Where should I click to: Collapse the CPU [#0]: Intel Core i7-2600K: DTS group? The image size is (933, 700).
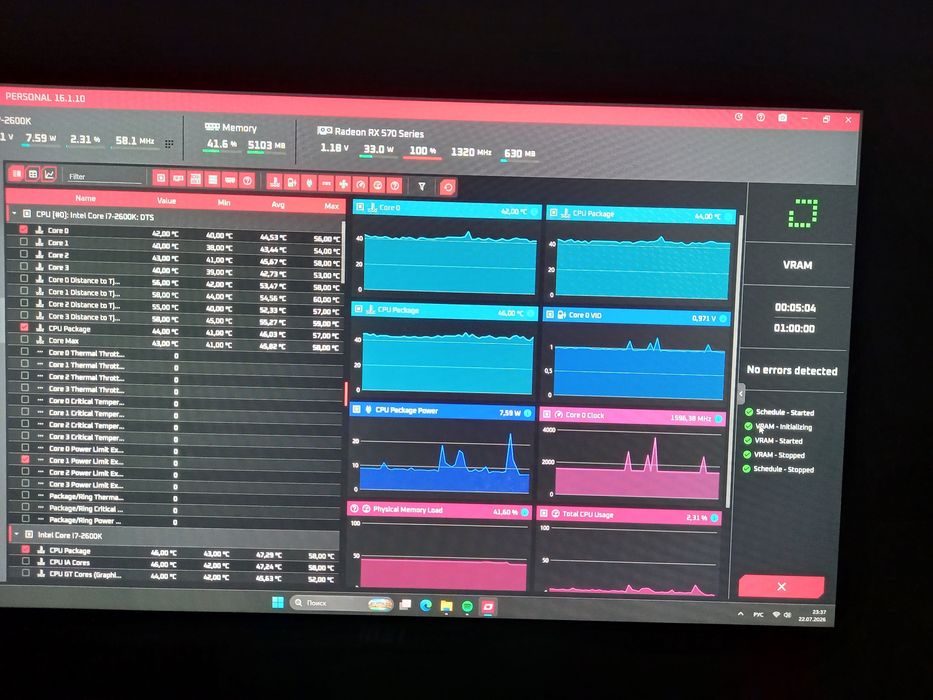coord(14,212)
